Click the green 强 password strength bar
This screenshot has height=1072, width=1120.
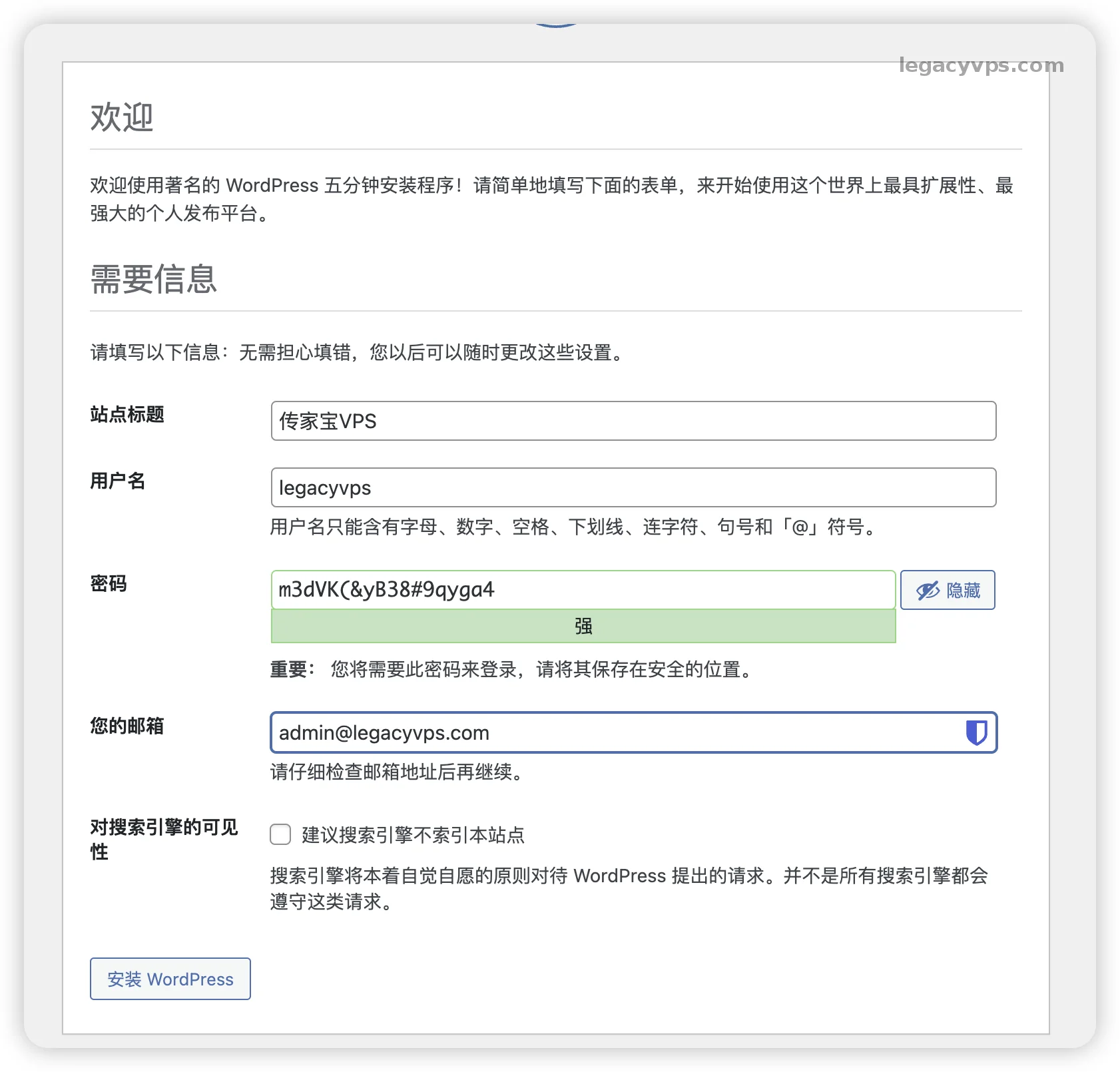(x=583, y=626)
